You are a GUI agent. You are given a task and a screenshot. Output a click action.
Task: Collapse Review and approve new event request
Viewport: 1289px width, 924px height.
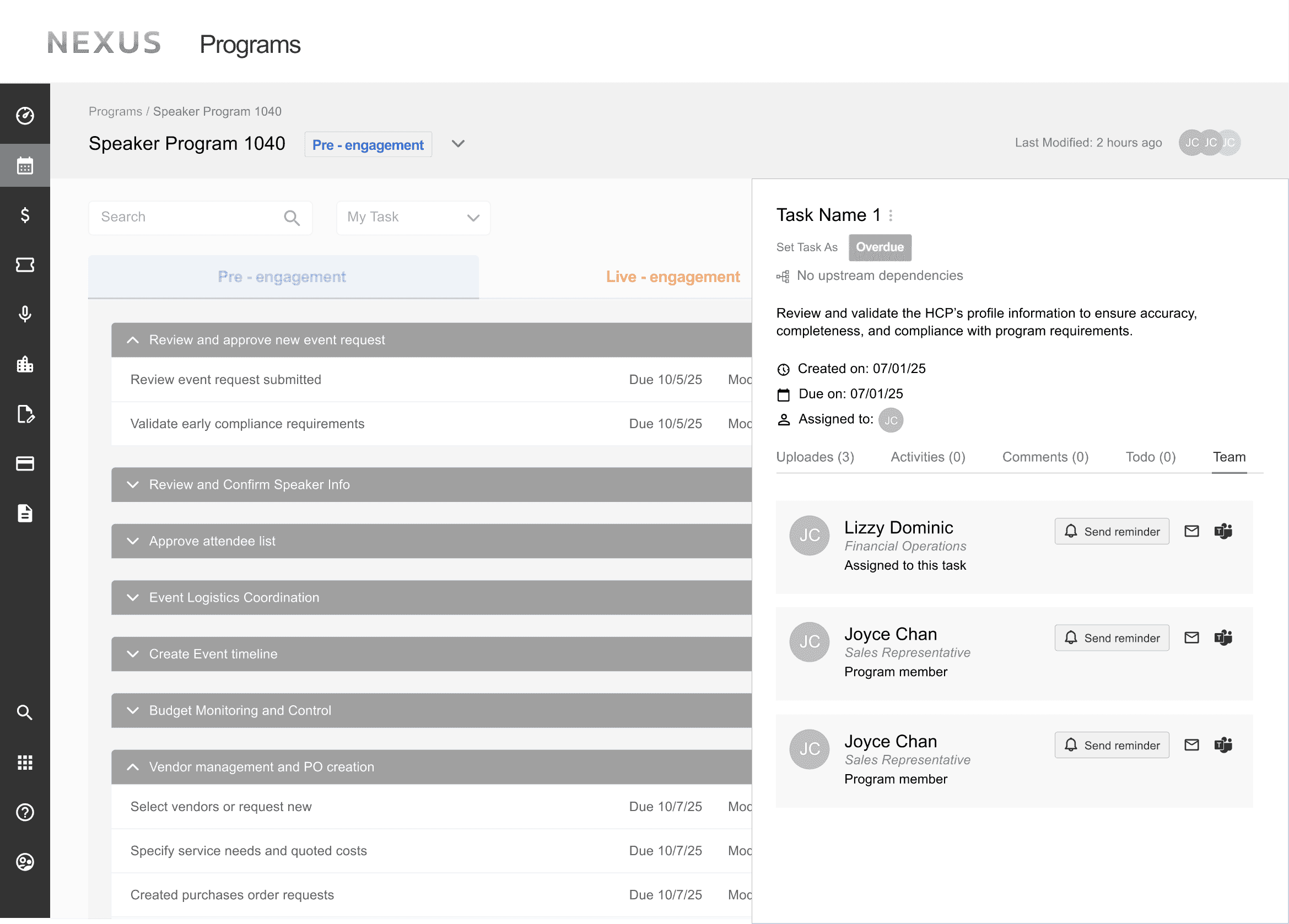[x=133, y=340]
